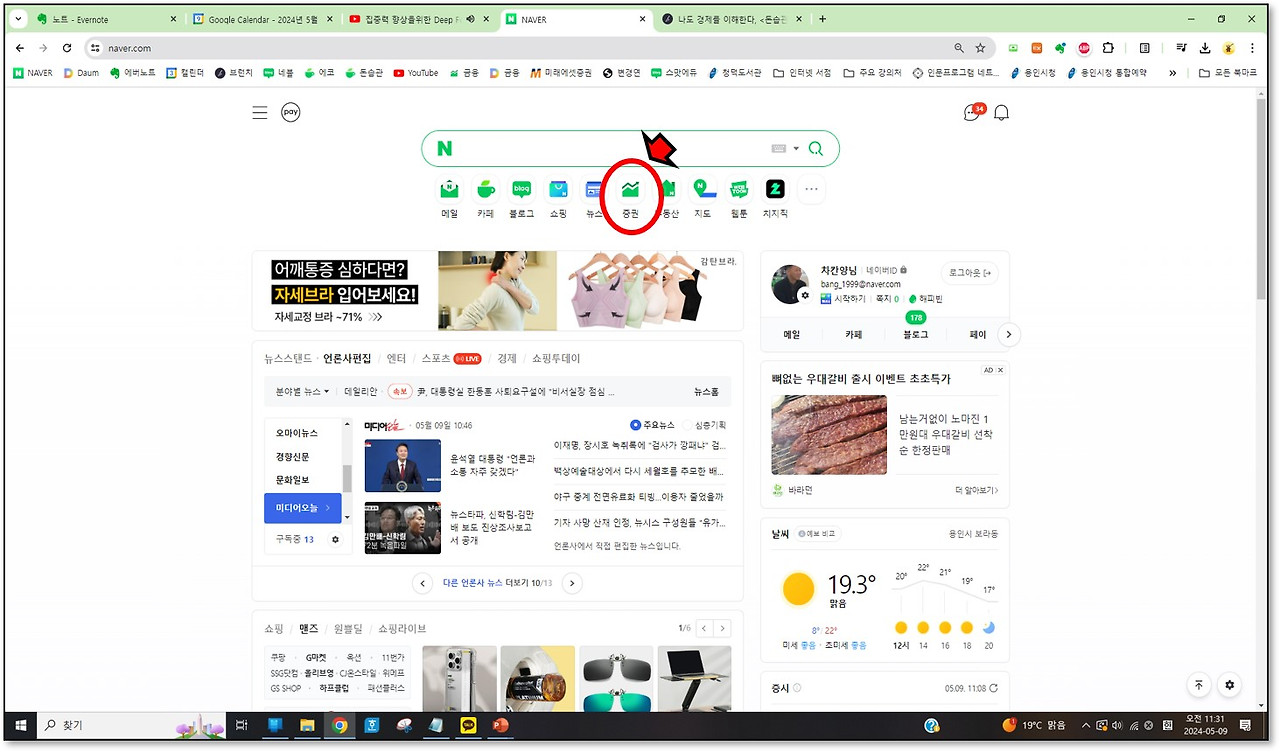This screenshot has width=1280, height=752.
Task: Click the 로그아웃 button
Action: (970, 273)
